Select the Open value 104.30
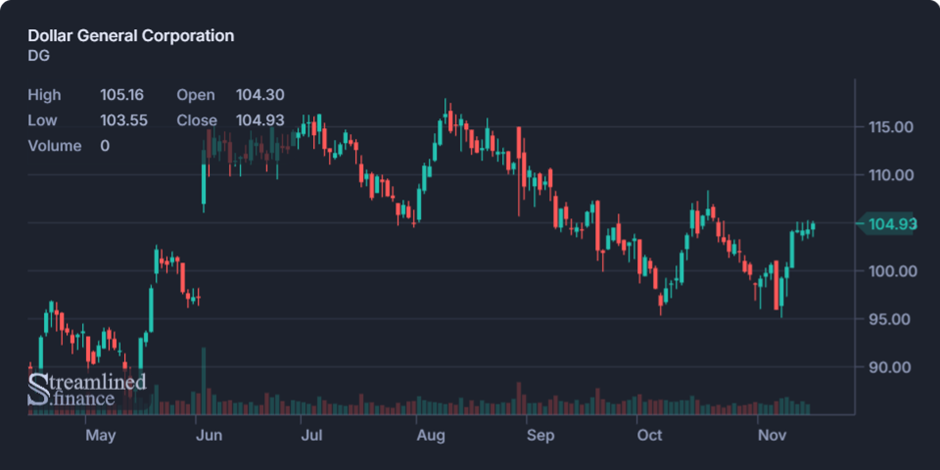The width and height of the screenshot is (940, 470). pyautogui.click(x=260, y=95)
